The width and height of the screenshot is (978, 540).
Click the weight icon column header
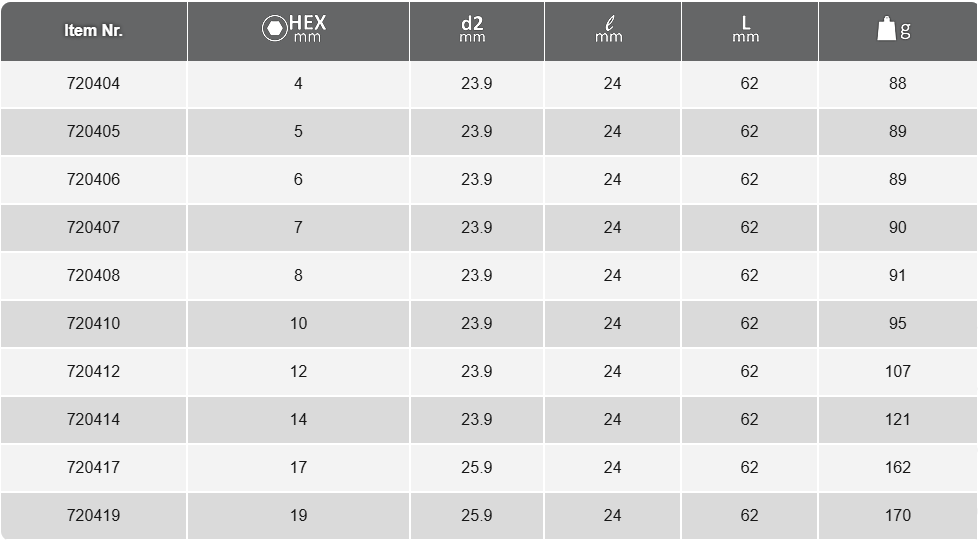tap(897, 31)
